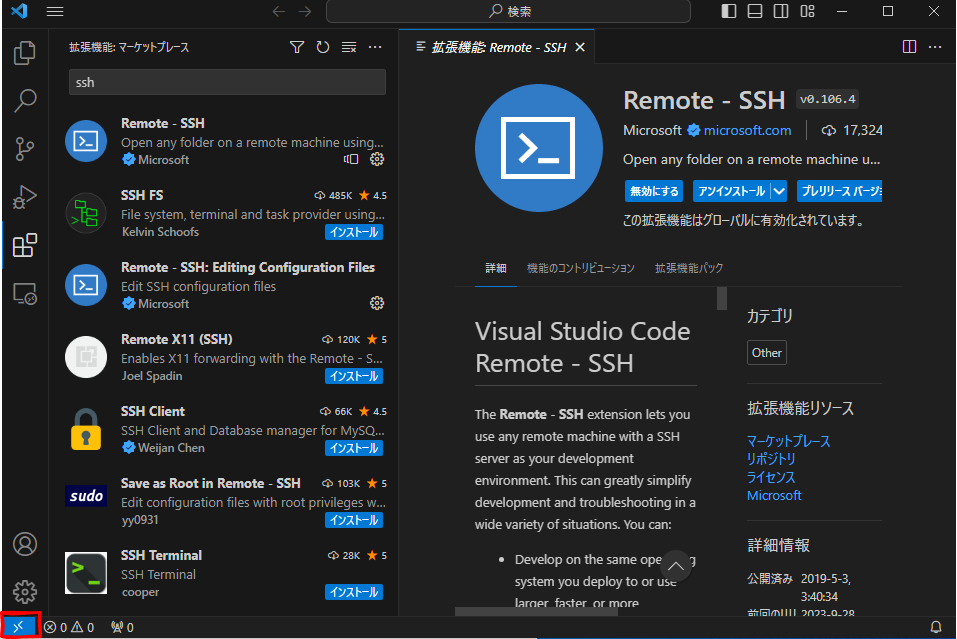957x639 pixels.
Task: Open Run and Debug view
Action: click(25, 197)
